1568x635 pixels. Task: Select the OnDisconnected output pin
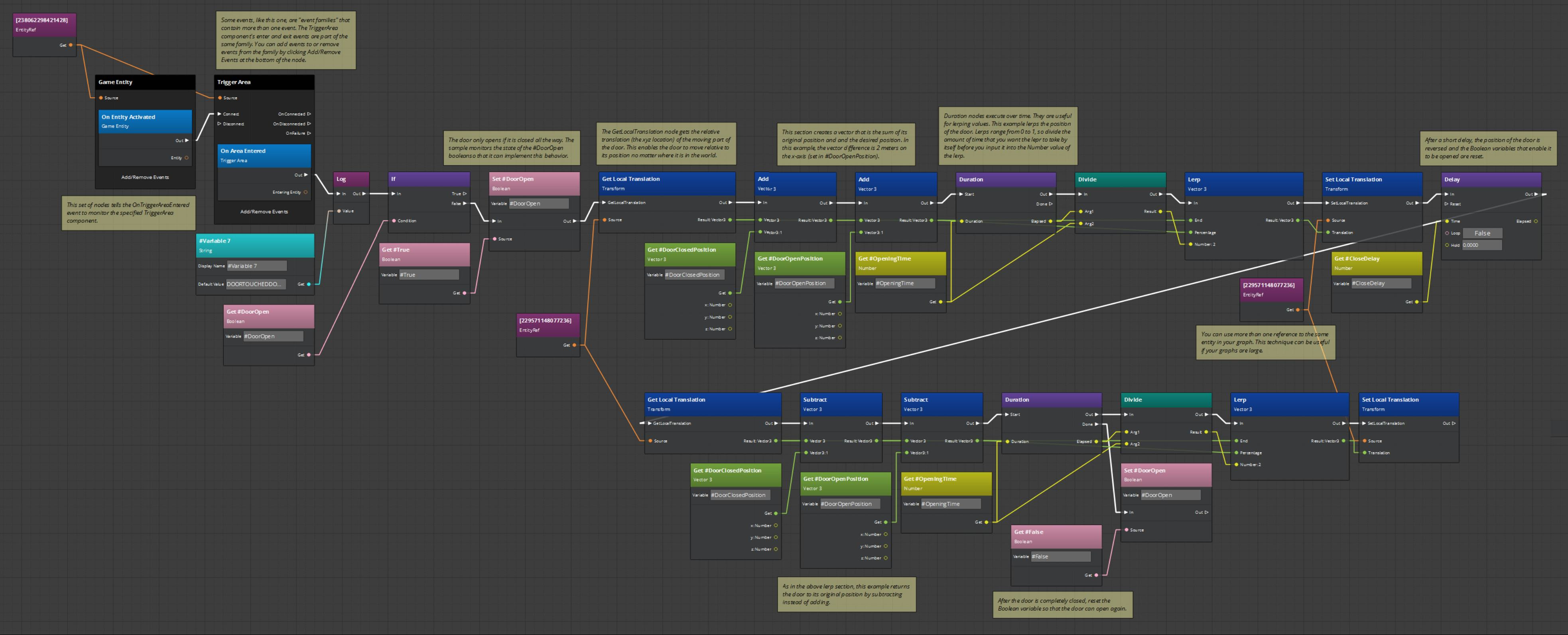point(309,124)
